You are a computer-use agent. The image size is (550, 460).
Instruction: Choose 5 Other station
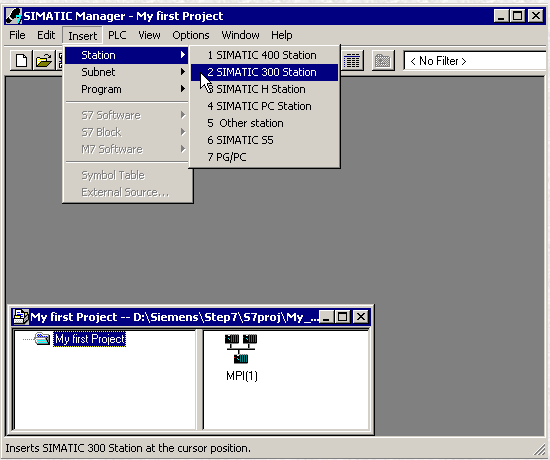coord(264,123)
